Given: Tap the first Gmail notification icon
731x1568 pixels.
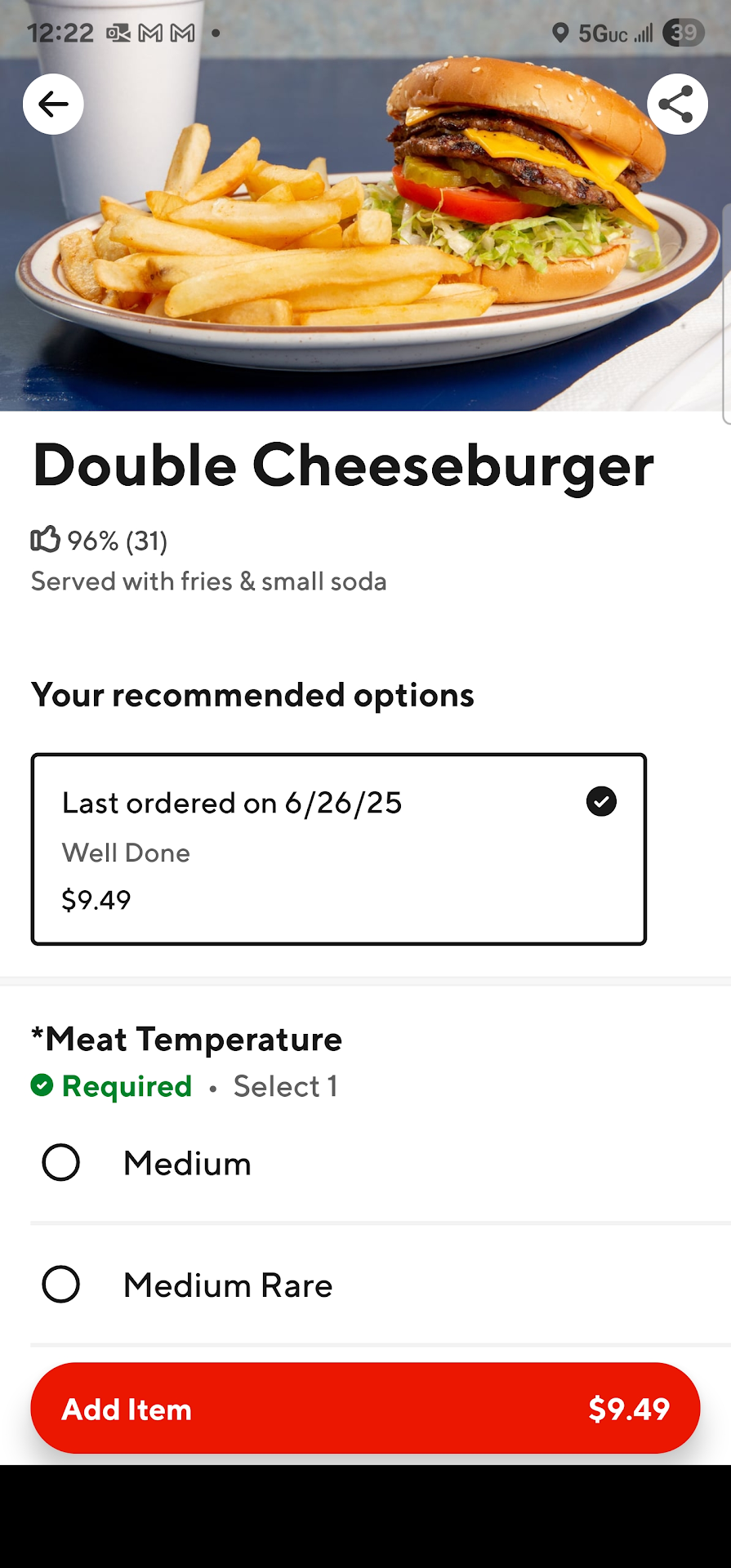Looking at the screenshot, I should pyautogui.click(x=150, y=33).
